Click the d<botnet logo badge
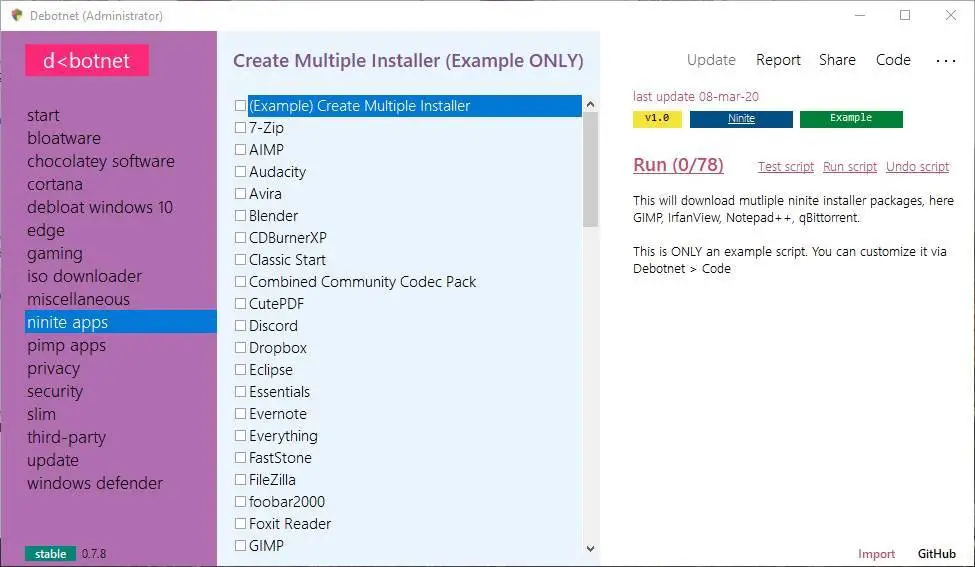Screen dimensions: 975x567 (x=87, y=60)
